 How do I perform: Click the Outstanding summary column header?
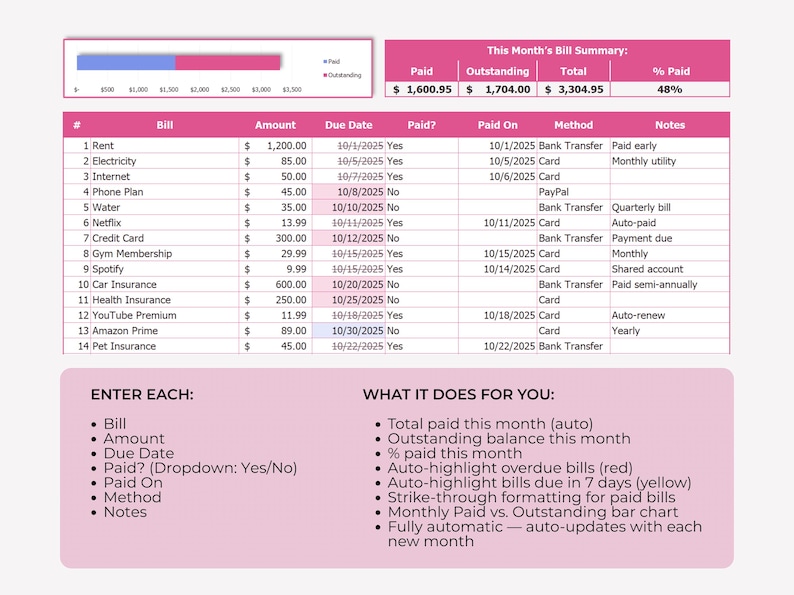(498, 71)
